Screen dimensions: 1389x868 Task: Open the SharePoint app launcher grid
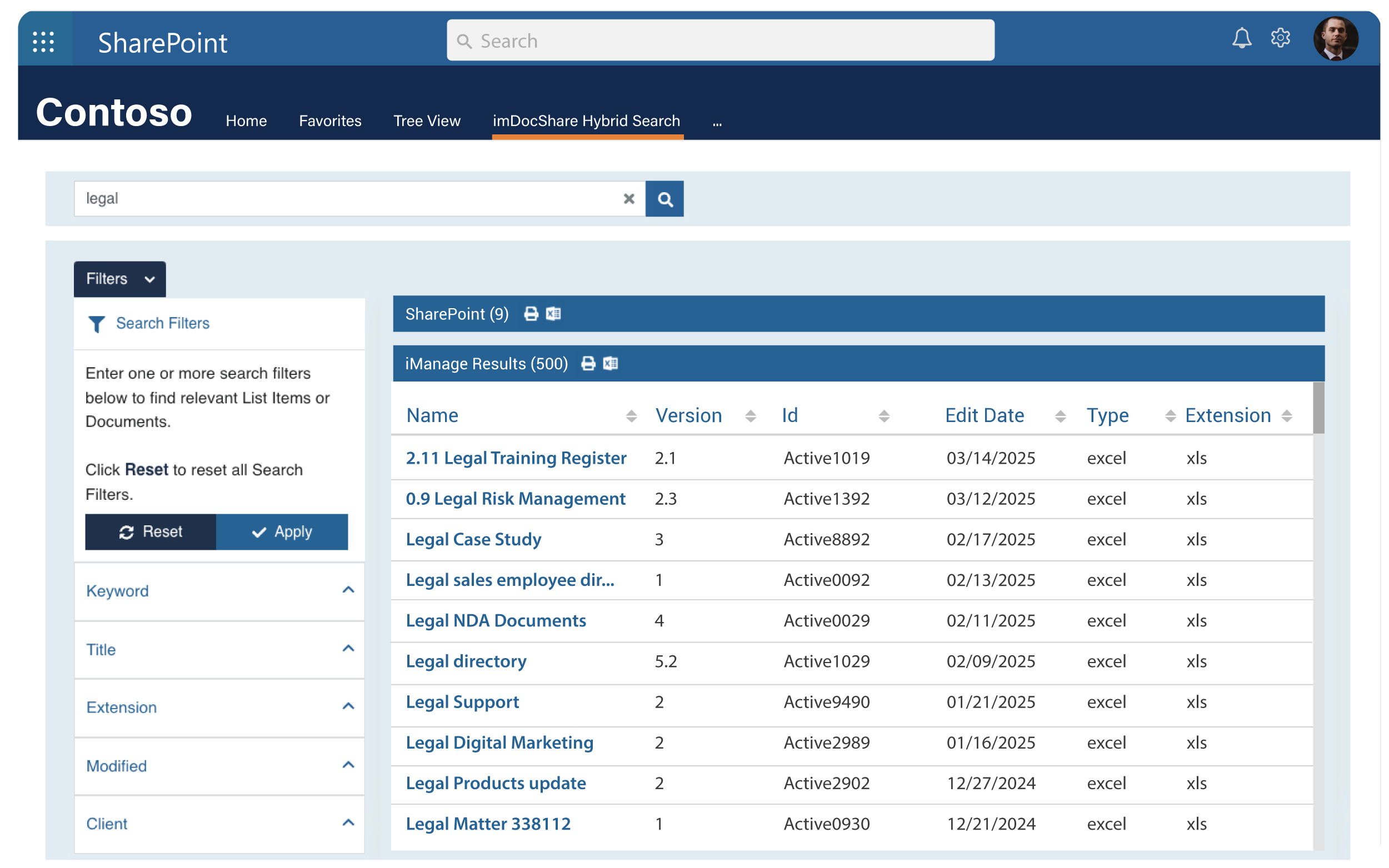44,41
